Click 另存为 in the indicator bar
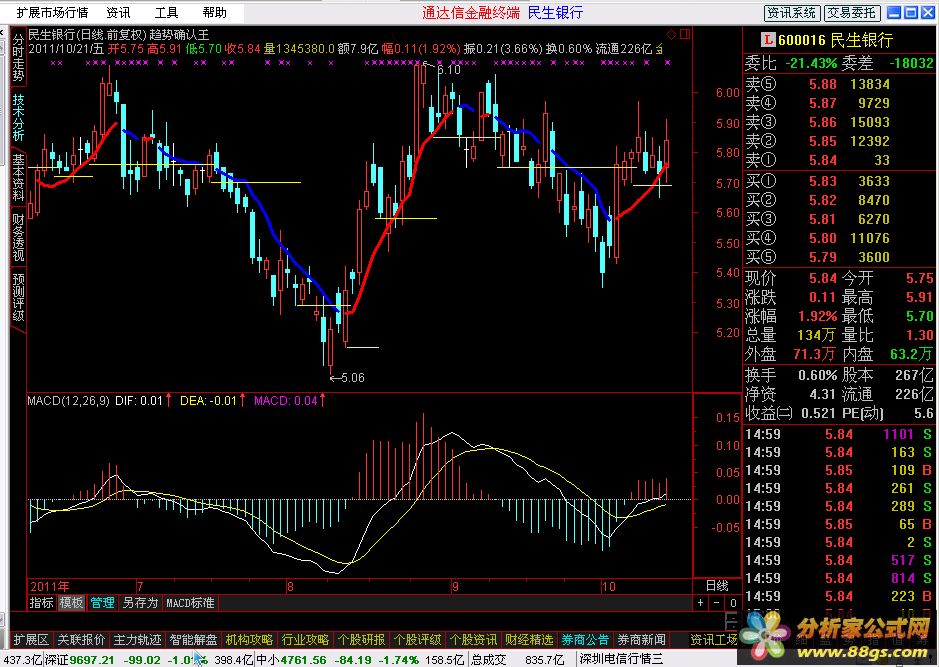The image size is (939, 667). [140, 603]
